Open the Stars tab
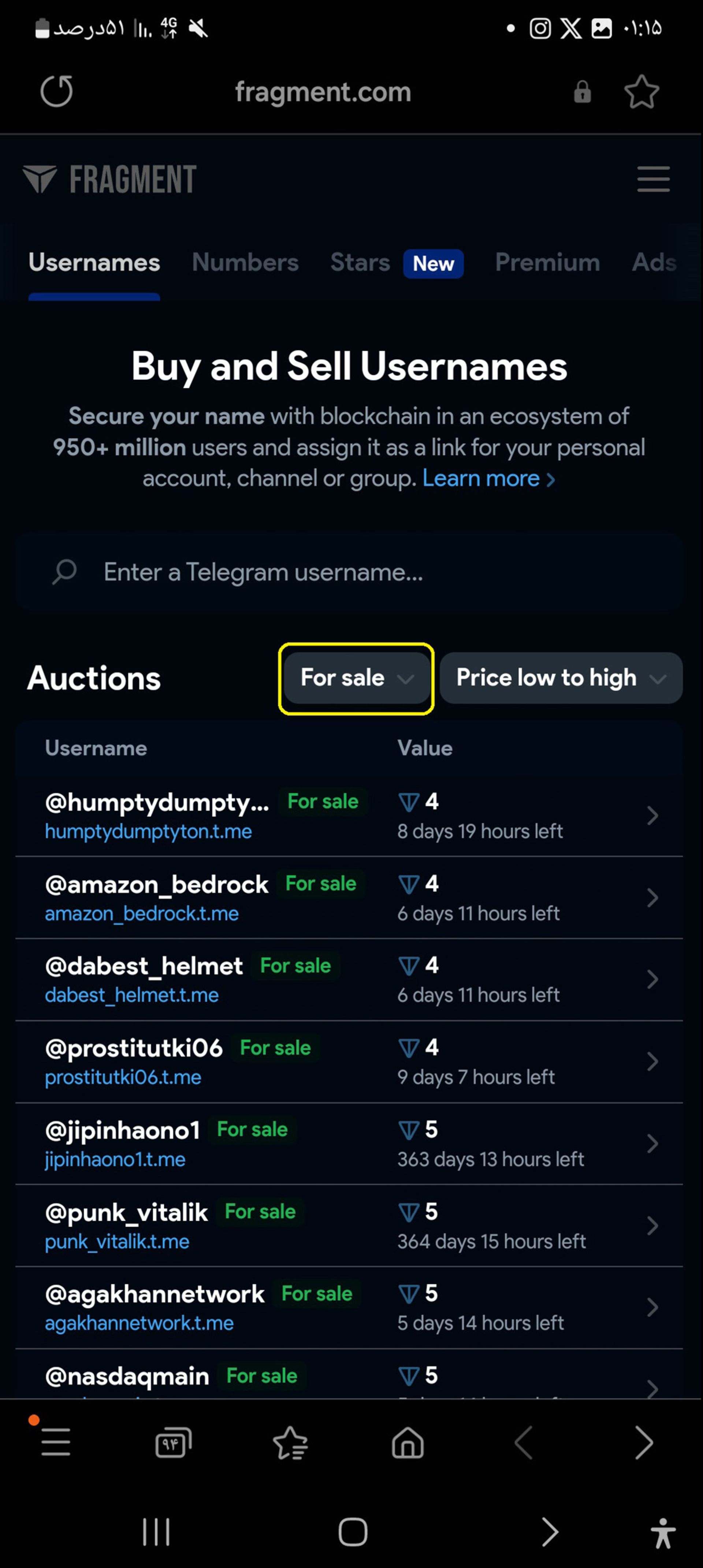Viewport: 703px width, 1568px height. coord(360,262)
